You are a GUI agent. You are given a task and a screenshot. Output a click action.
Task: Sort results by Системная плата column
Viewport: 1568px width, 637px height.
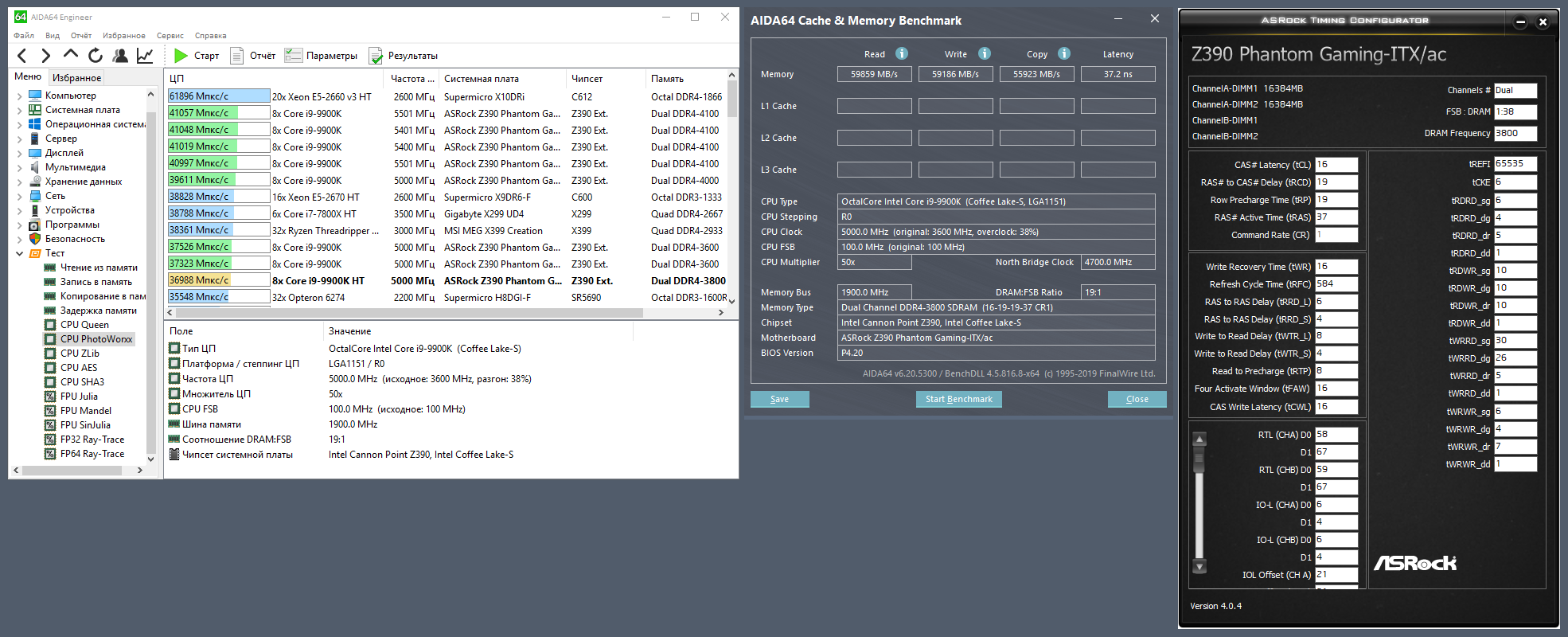pos(503,79)
